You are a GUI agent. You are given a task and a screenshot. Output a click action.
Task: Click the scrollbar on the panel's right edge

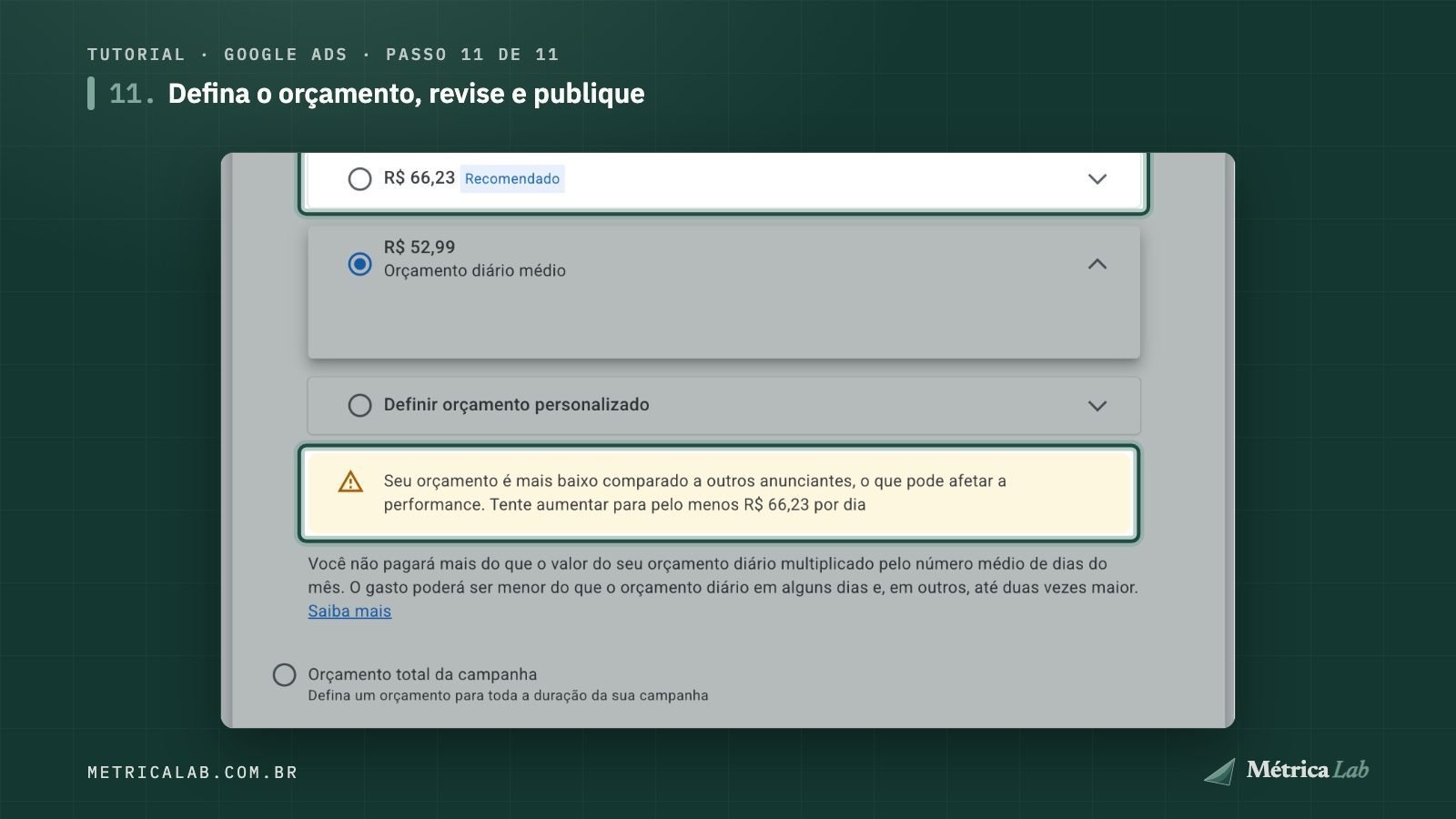(1229, 440)
